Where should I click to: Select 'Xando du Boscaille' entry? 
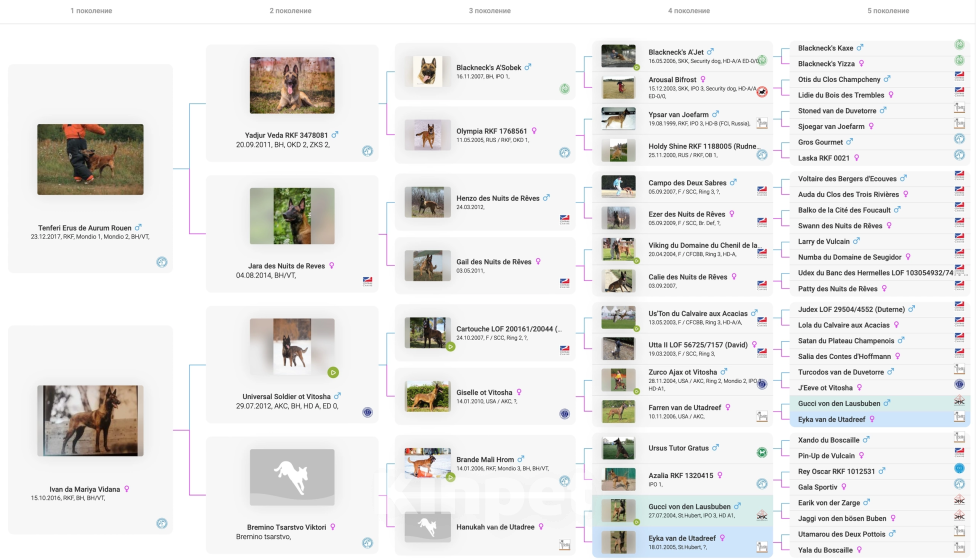point(828,440)
